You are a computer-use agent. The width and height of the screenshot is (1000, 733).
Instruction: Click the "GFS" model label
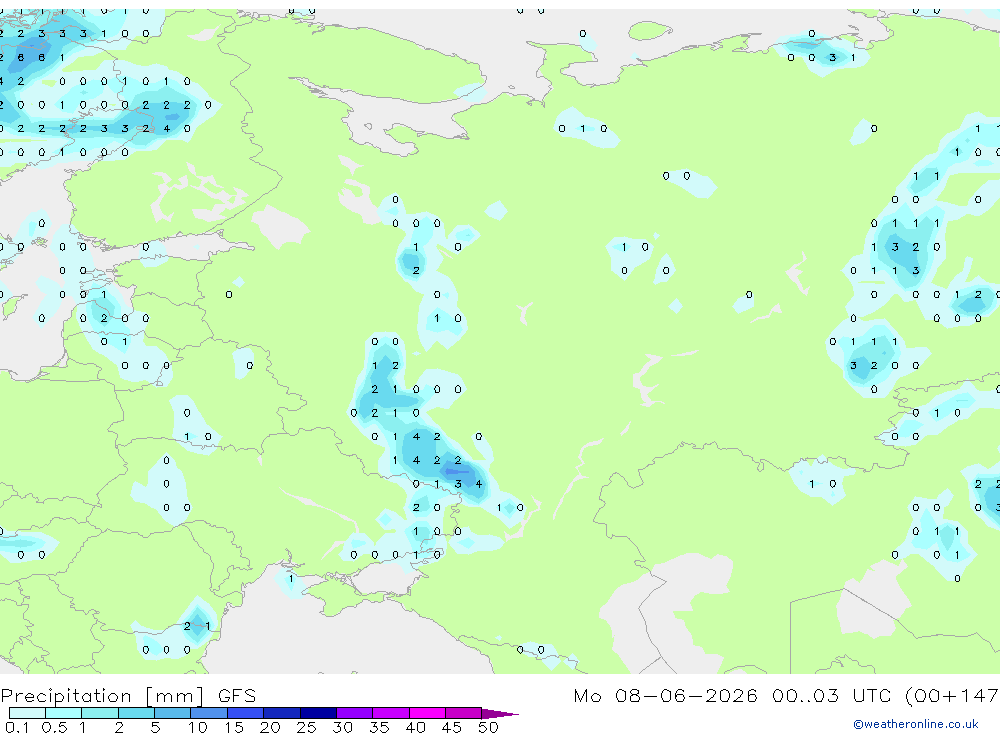click(237, 695)
